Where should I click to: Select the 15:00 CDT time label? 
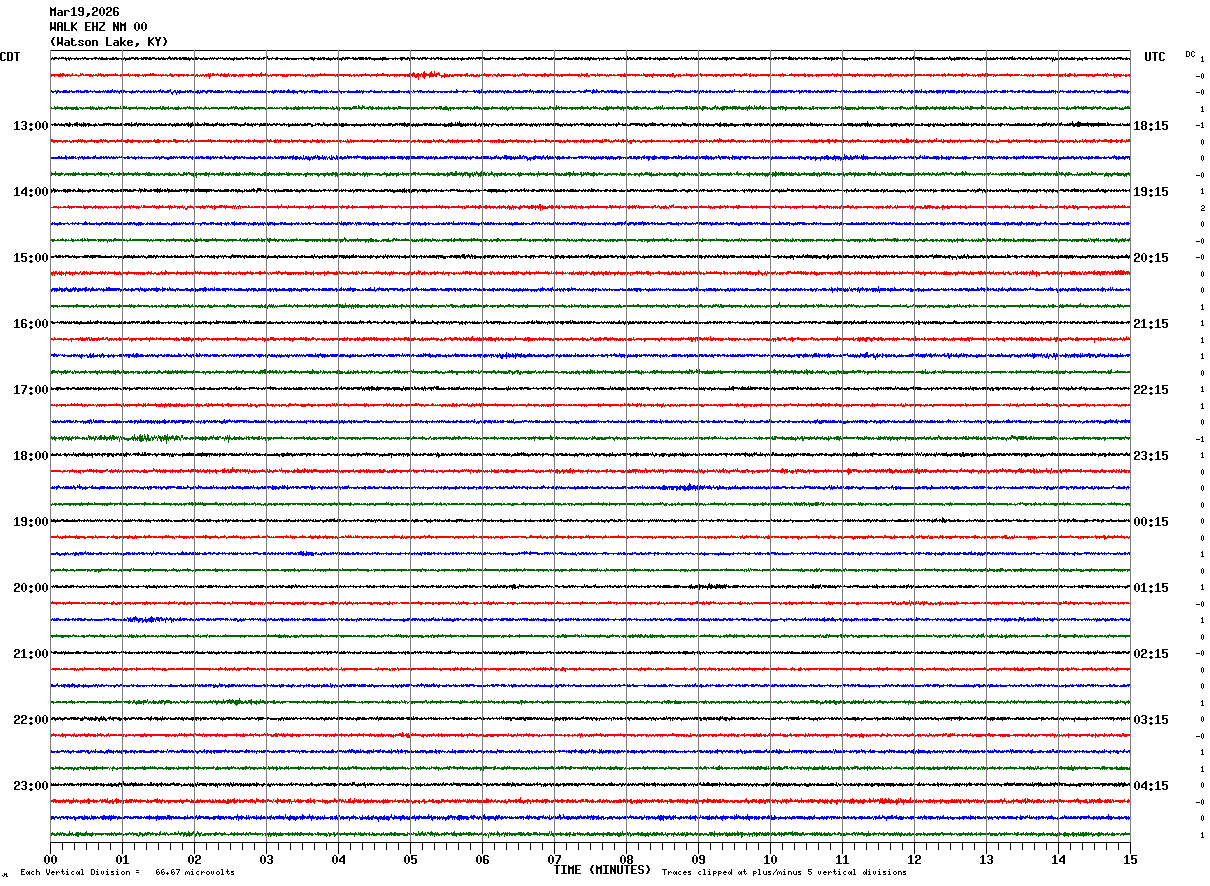[31, 258]
